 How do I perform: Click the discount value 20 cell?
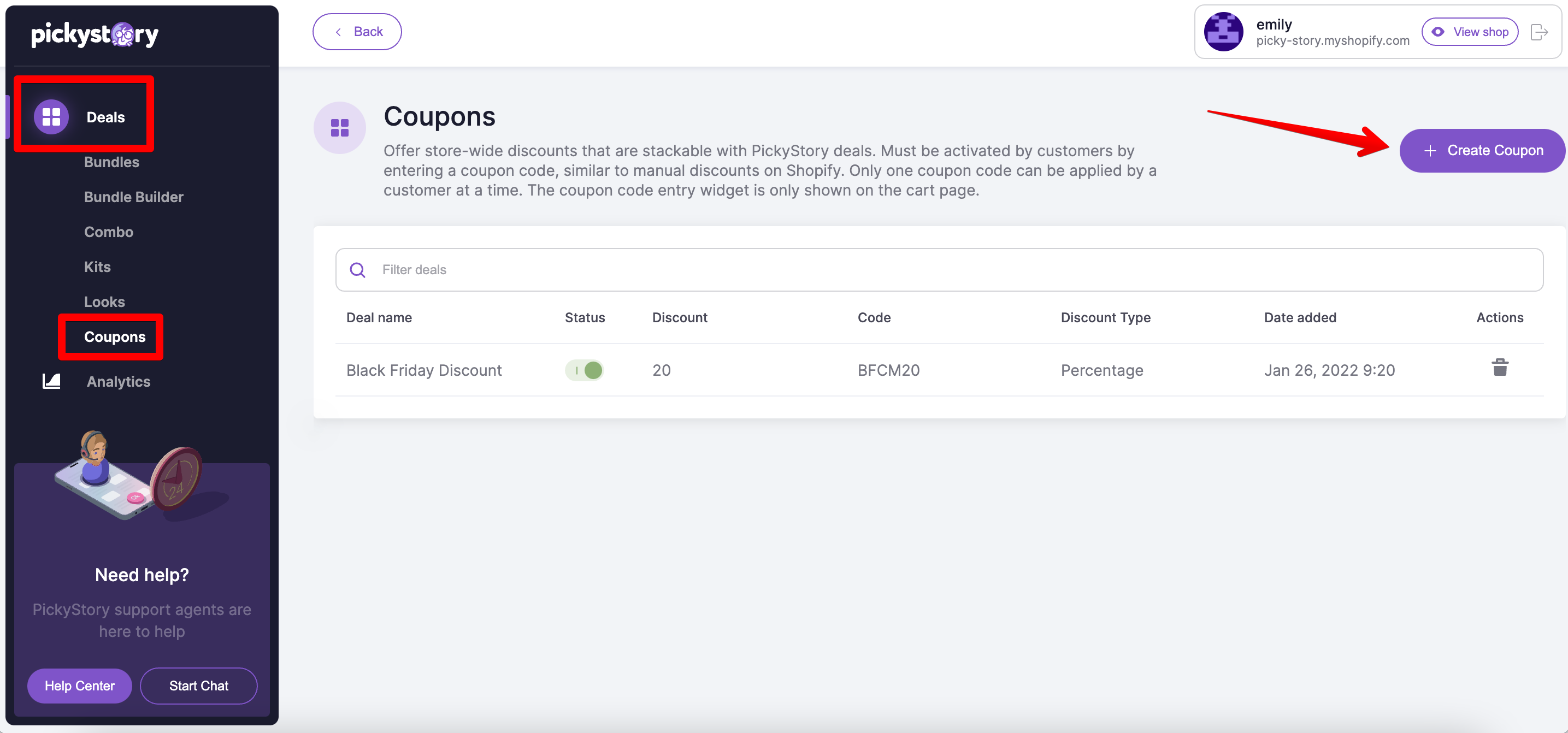pyautogui.click(x=661, y=370)
